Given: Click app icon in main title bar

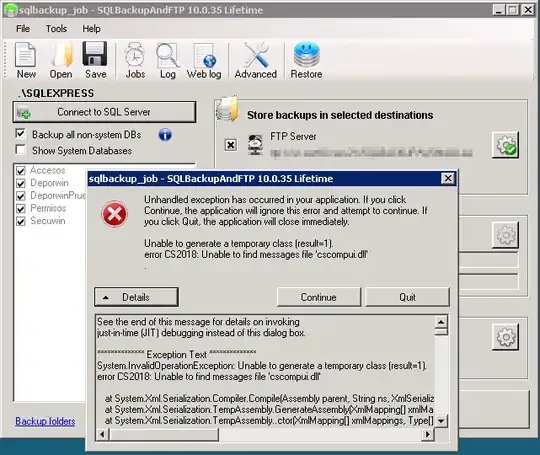Looking at the screenshot, I should [10, 10].
